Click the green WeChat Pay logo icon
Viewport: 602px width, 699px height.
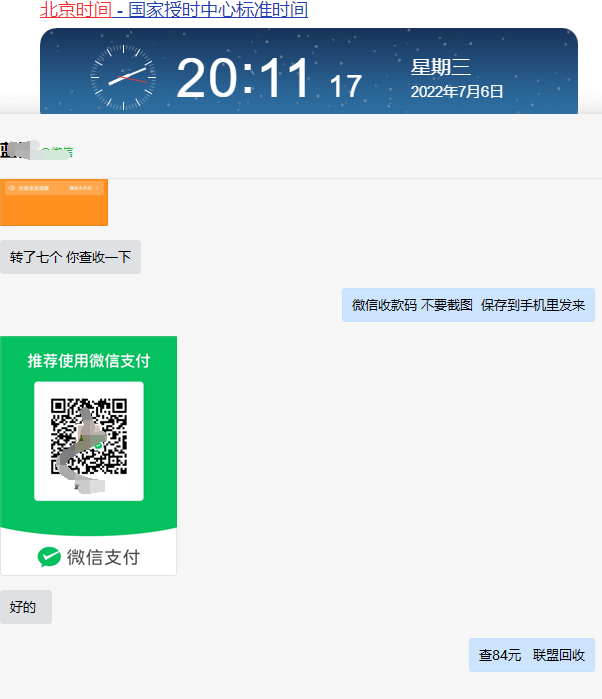(x=49, y=557)
